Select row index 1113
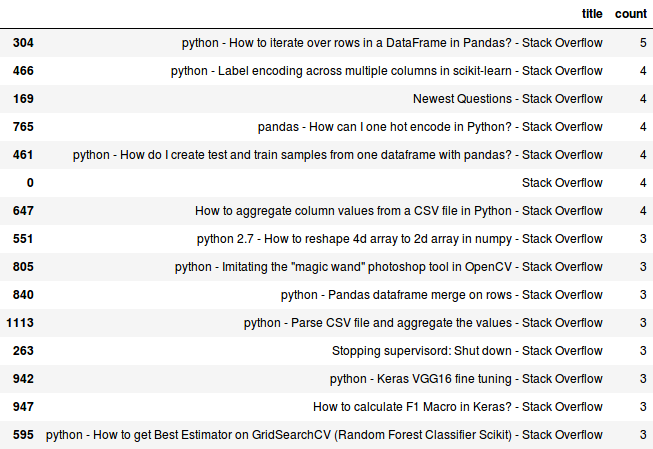The image size is (653, 449). (20, 323)
